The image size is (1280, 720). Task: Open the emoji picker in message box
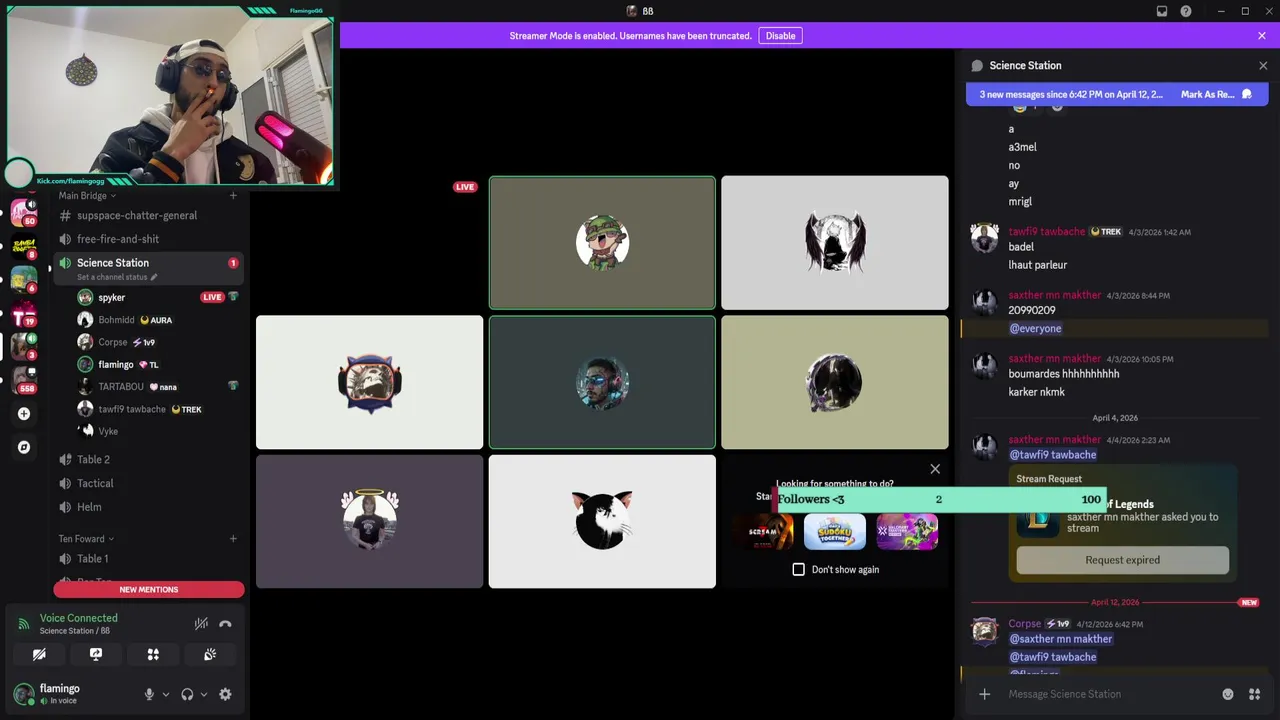click(1228, 694)
